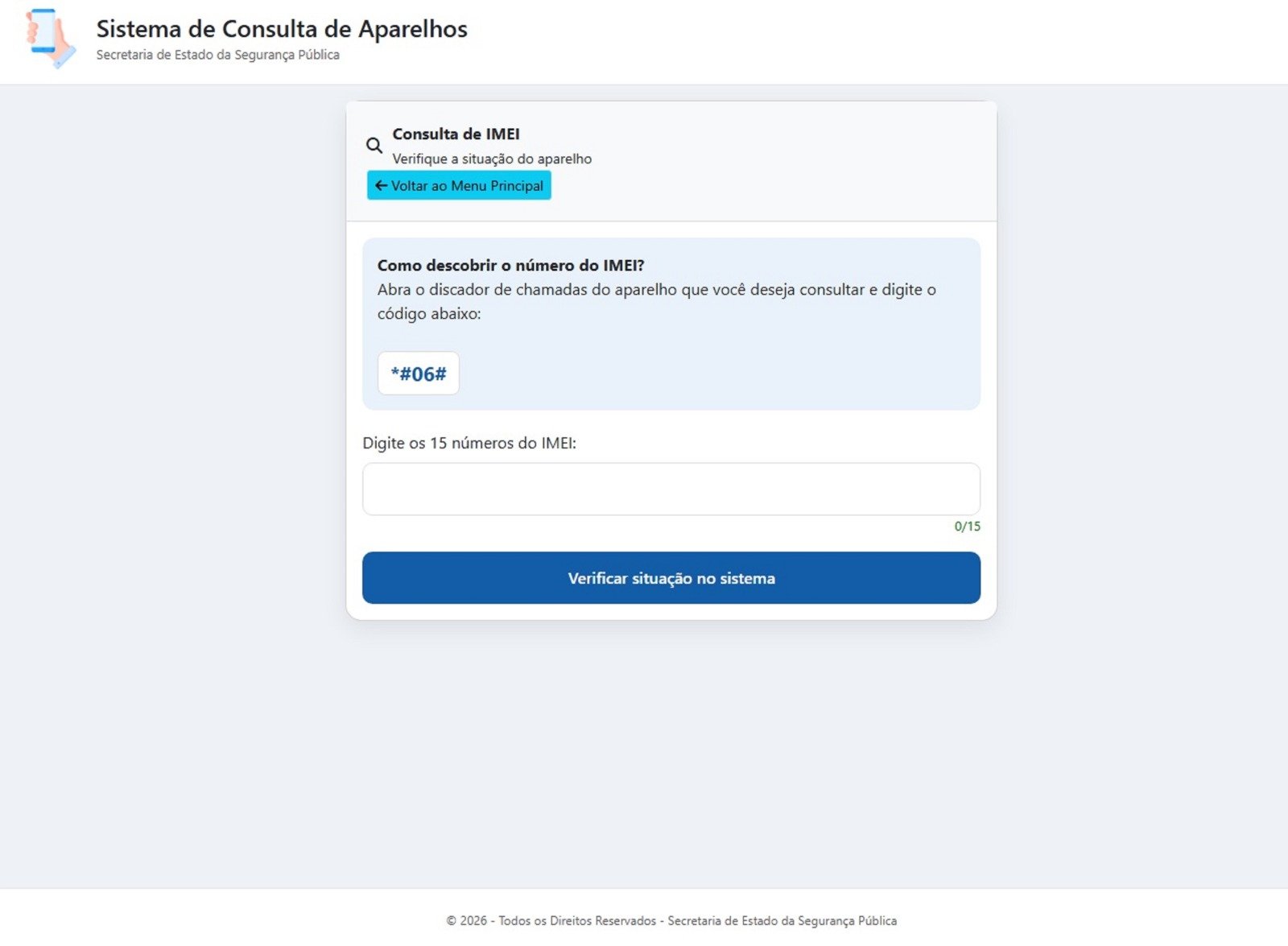Click the word IMEI in the input label
1288x946 pixels.
(x=557, y=443)
